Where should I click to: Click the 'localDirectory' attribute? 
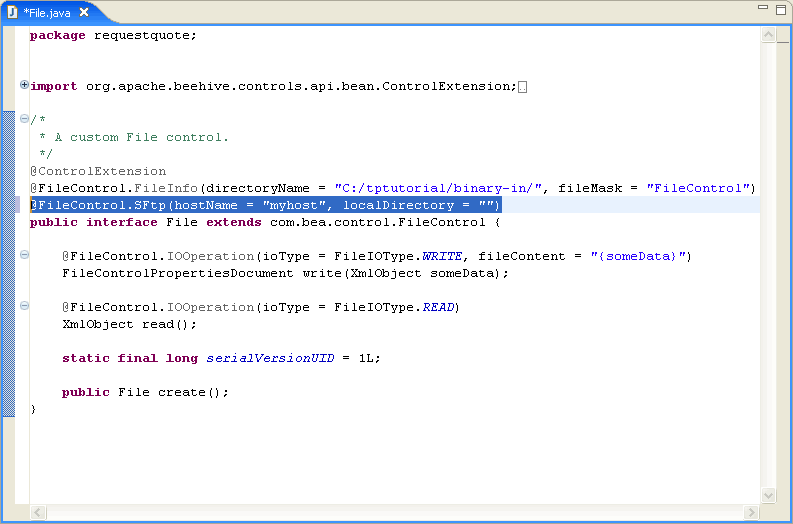pyautogui.click(x=399, y=205)
